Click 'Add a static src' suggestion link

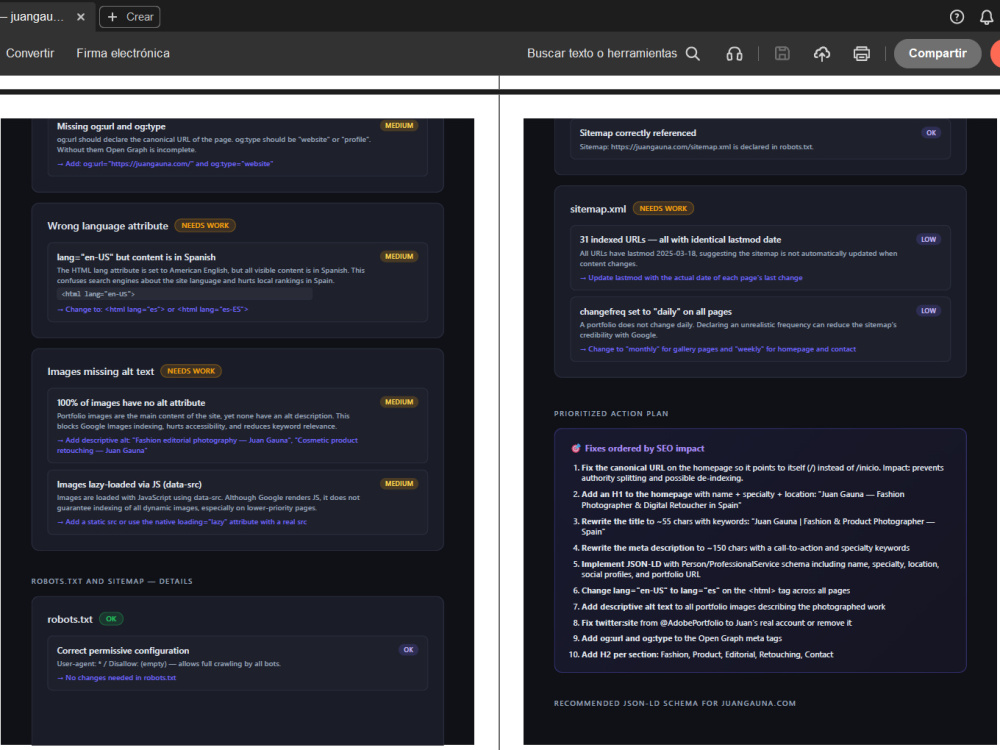[x=182, y=522]
